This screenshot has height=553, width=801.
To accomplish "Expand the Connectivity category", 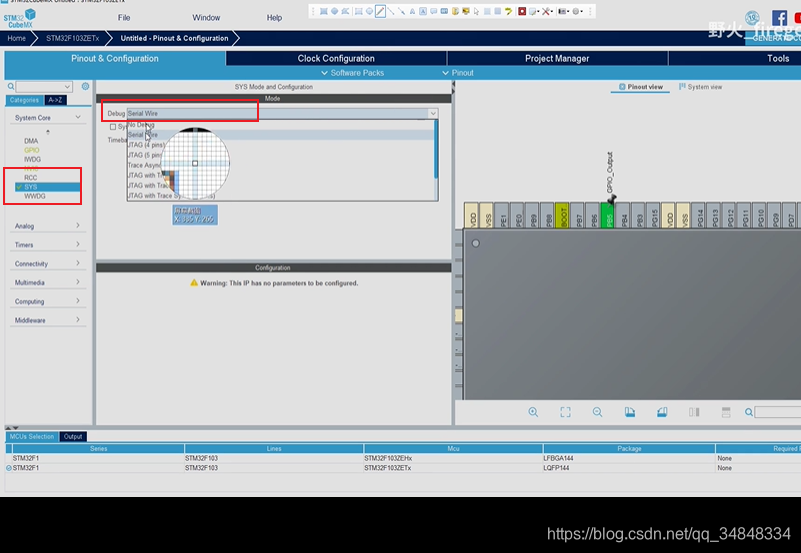I will tap(78, 263).
